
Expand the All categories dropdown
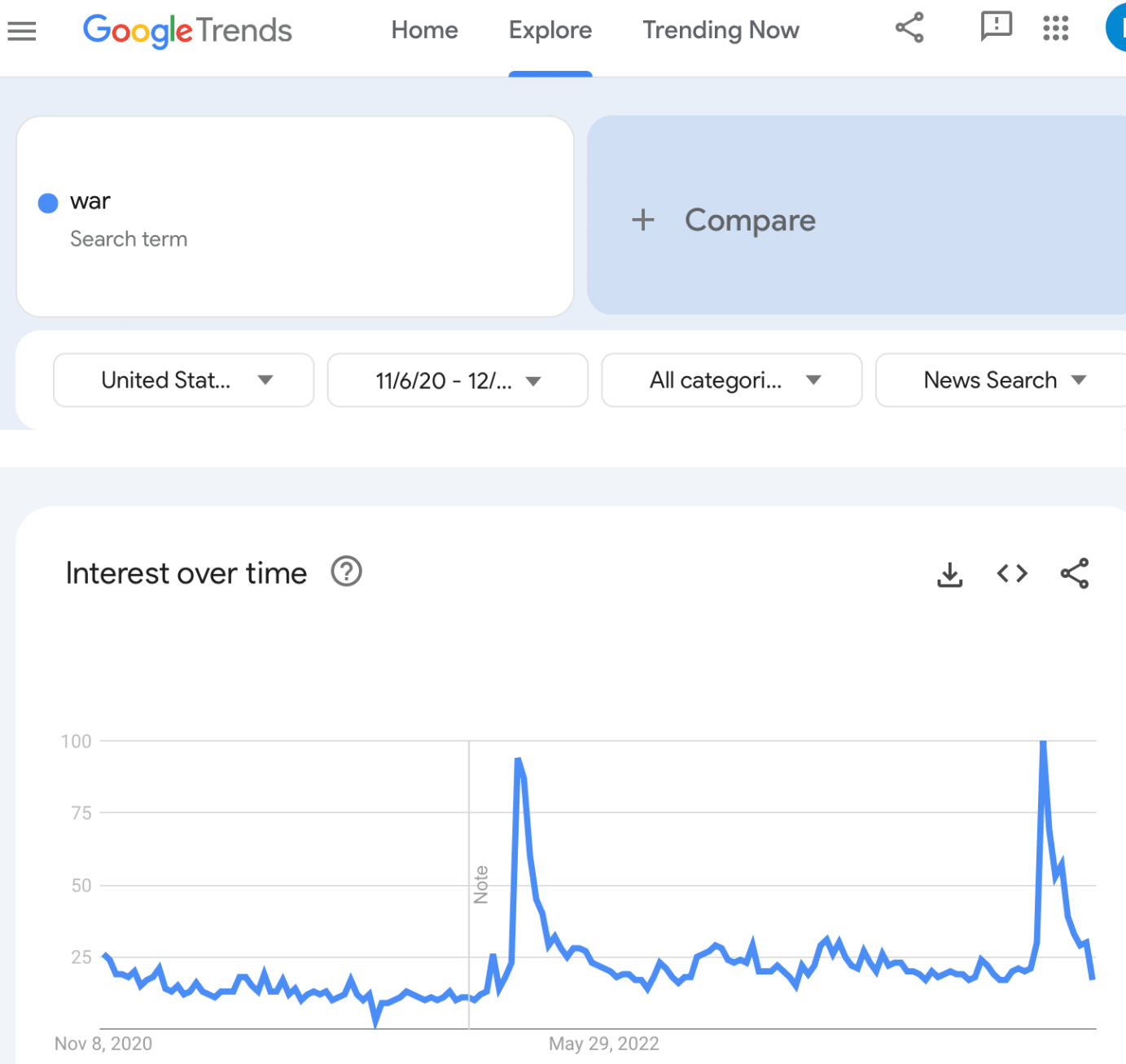pyautogui.click(x=731, y=380)
